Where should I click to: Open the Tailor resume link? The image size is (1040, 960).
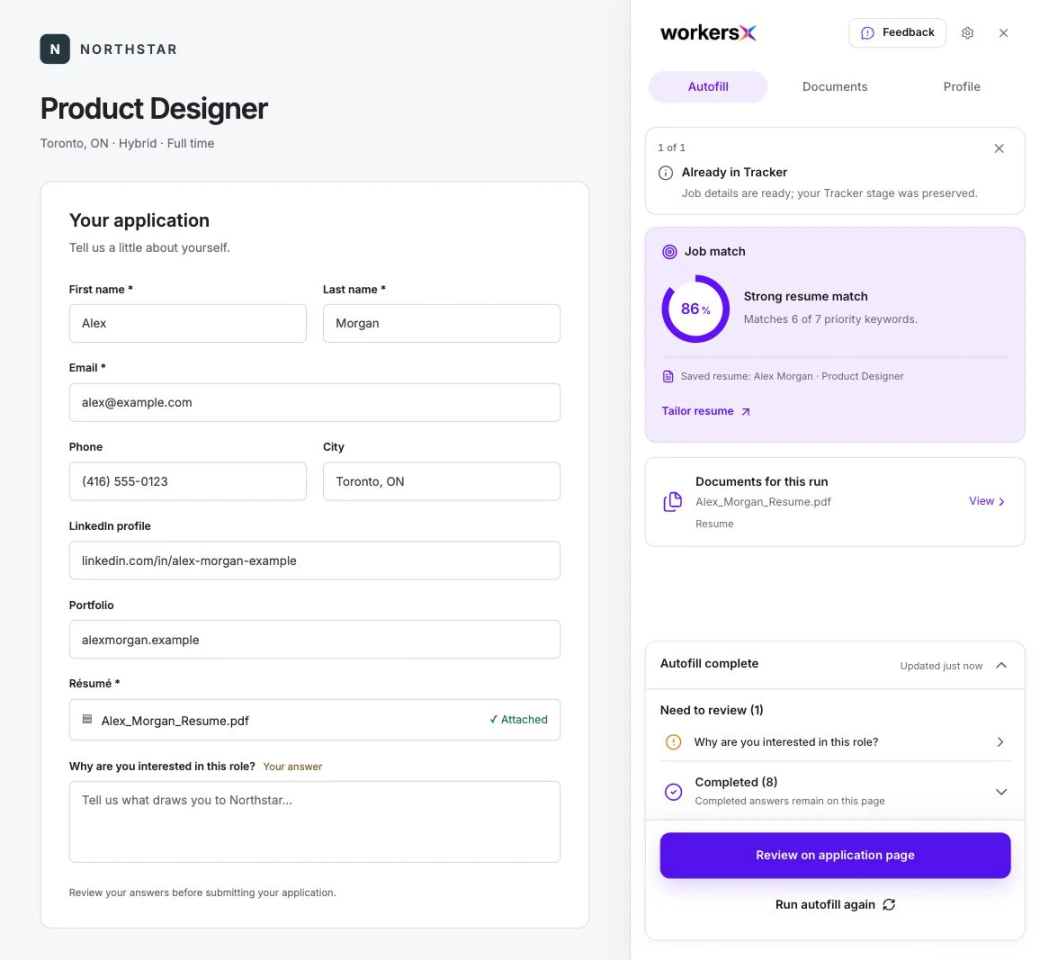coord(706,411)
